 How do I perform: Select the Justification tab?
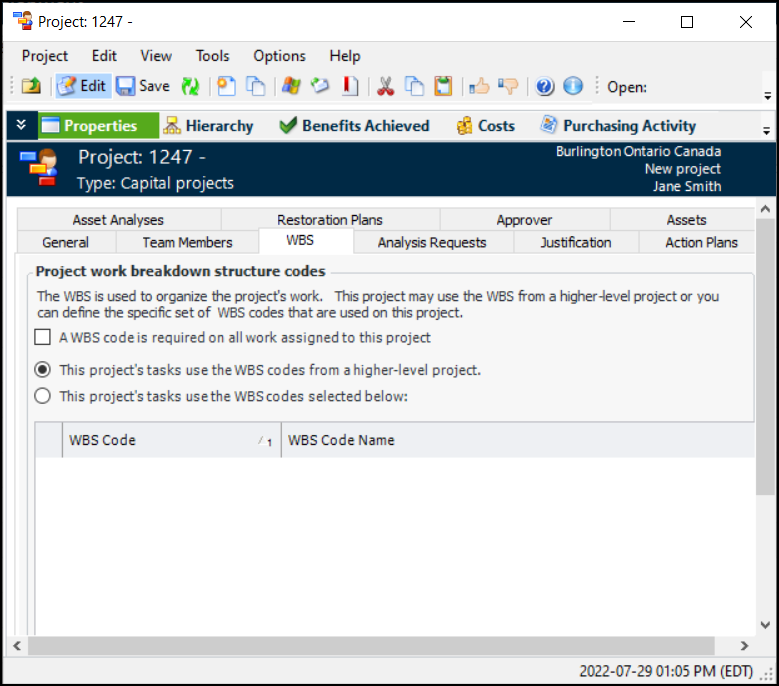(576, 242)
